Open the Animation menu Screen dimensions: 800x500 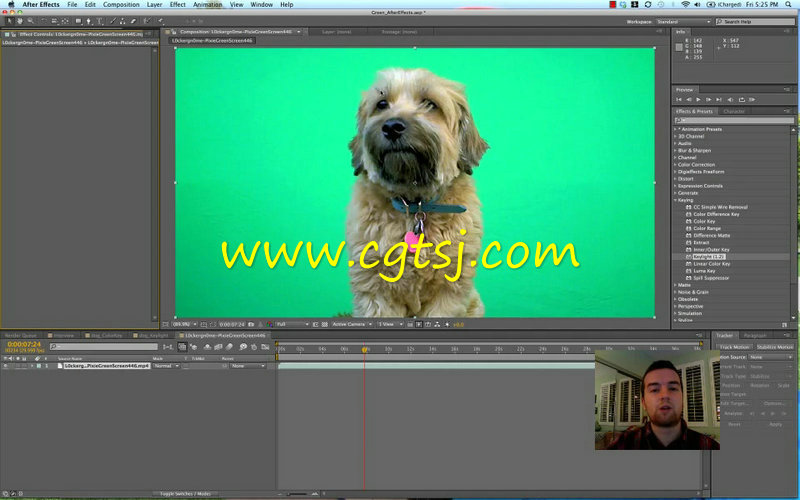(207, 5)
